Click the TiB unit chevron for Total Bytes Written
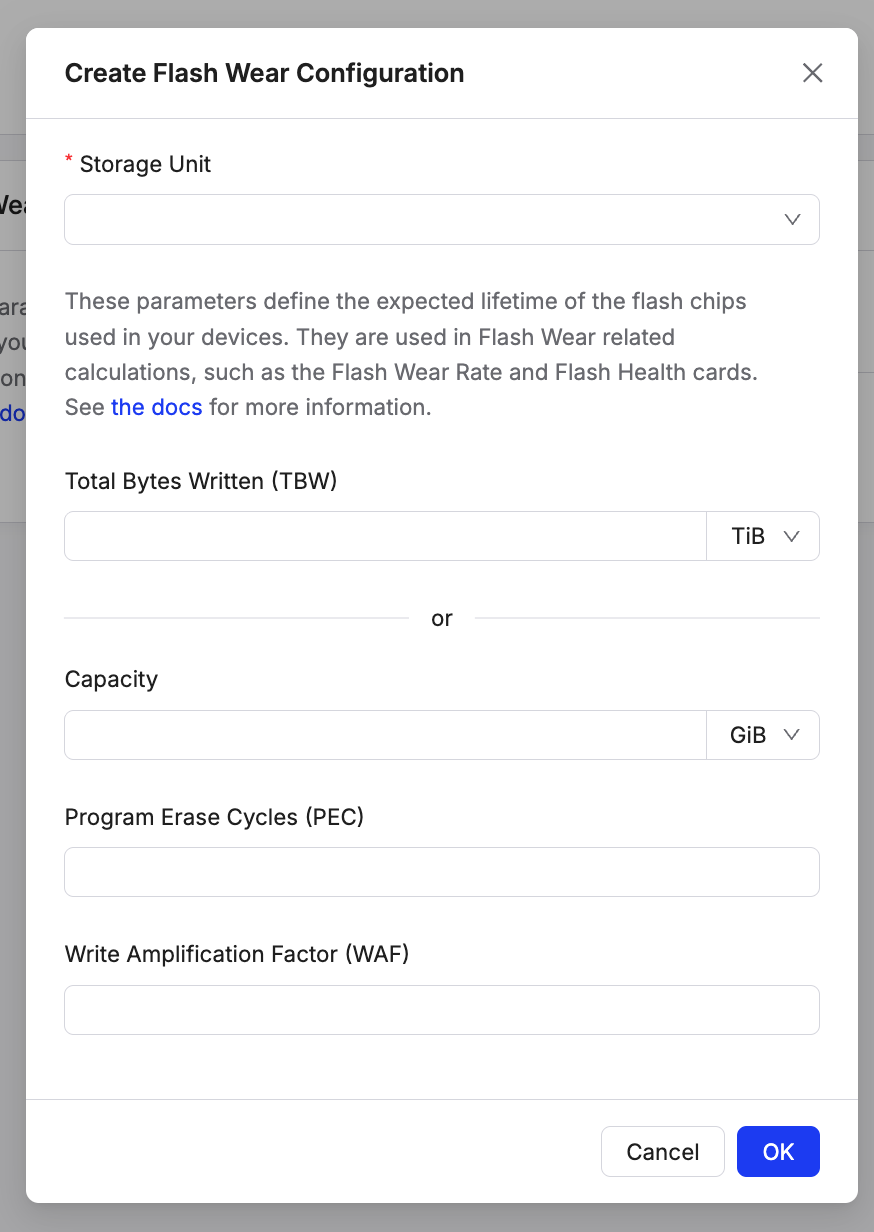874x1232 pixels. click(791, 536)
